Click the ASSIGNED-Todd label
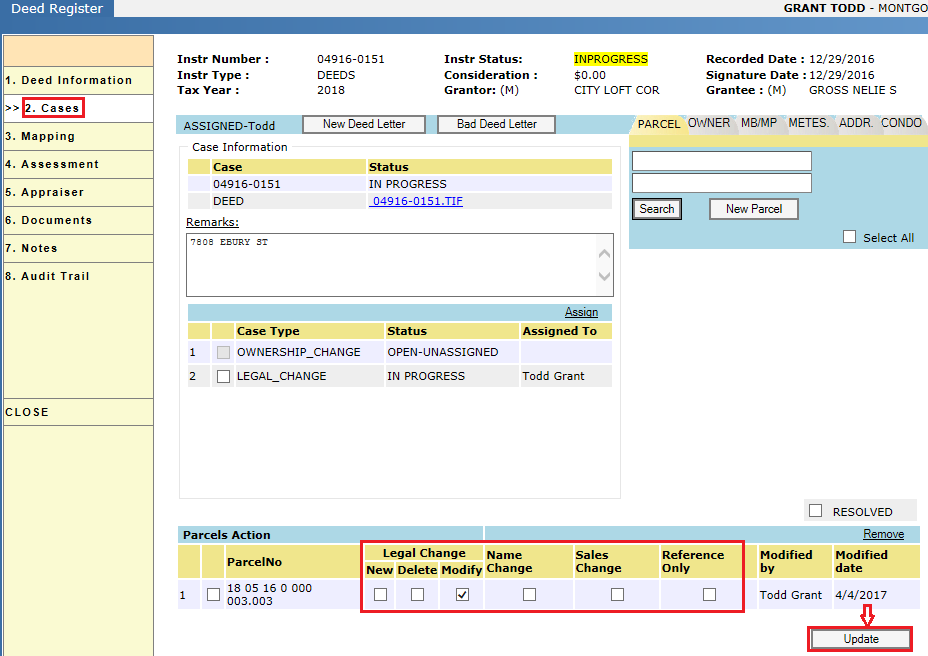 (x=229, y=126)
